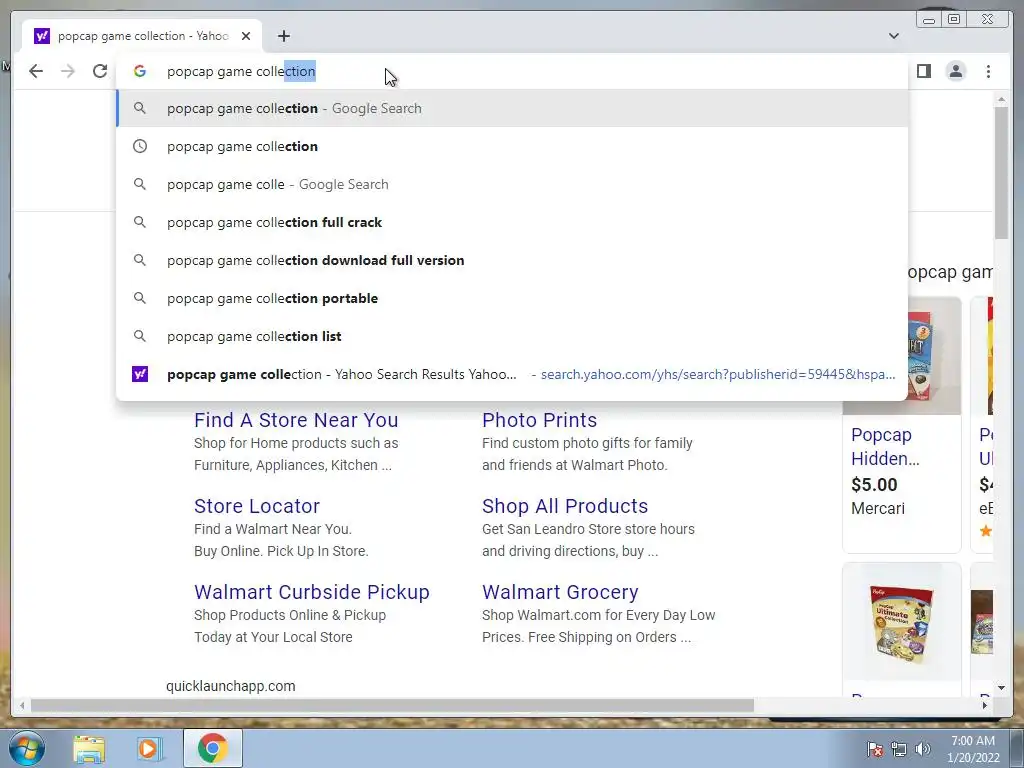1024x768 pixels.
Task: Open the Walmart Grocery link
Action: 560,592
